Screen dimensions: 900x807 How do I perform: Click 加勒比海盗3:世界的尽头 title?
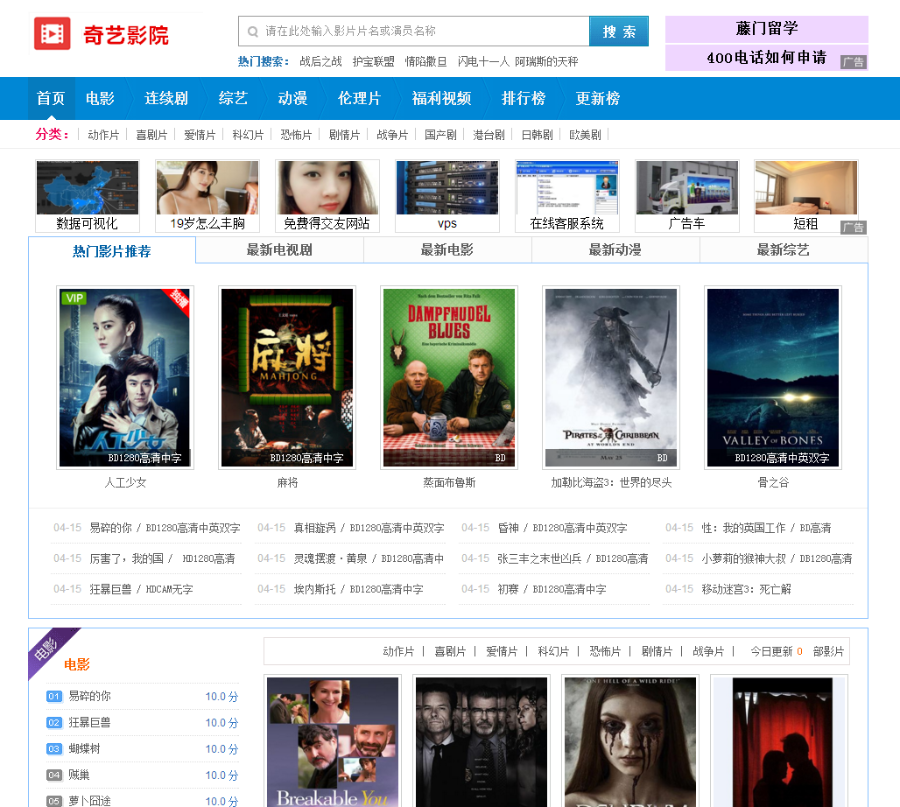pyautogui.click(x=611, y=483)
